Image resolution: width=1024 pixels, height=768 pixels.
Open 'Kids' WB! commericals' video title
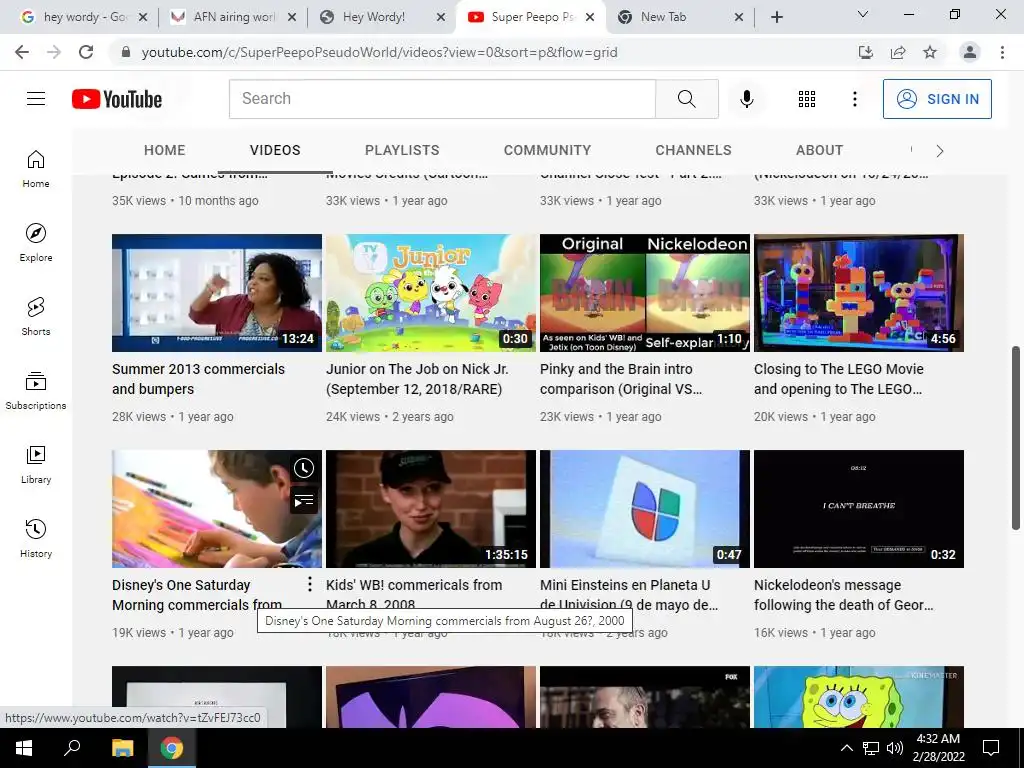point(414,593)
